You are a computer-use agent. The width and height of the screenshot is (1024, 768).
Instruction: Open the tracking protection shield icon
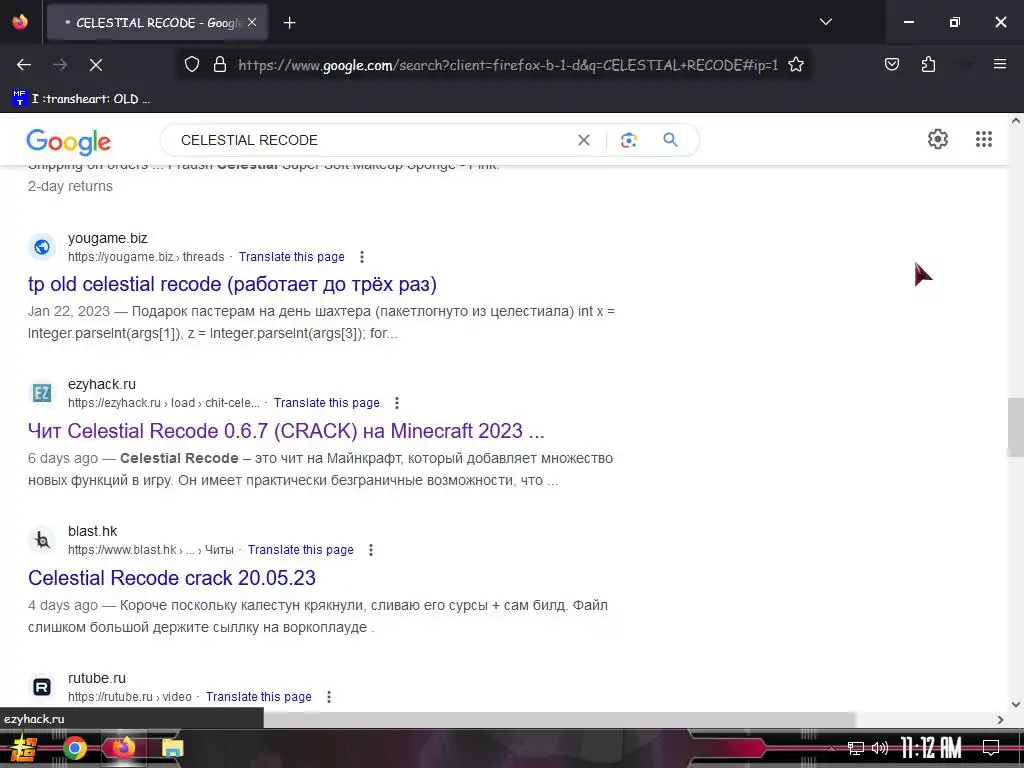click(x=191, y=65)
